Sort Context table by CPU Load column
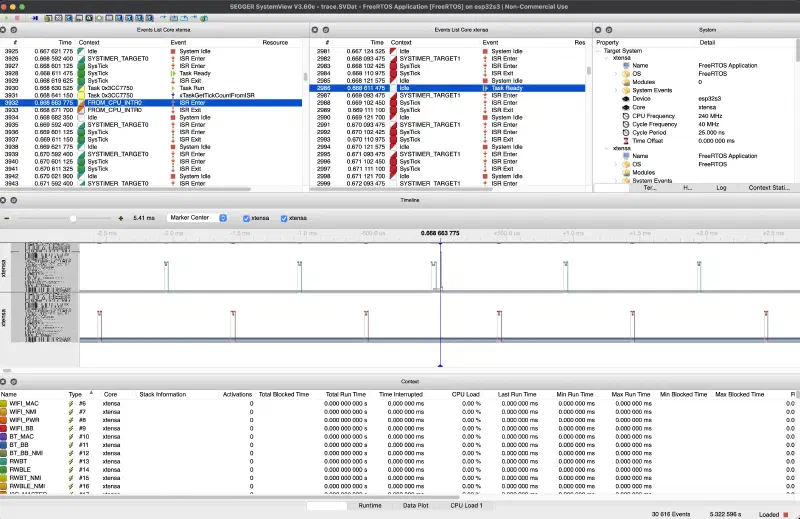Image resolution: width=800 pixels, height=519 pixels. [x=465, y=394]
